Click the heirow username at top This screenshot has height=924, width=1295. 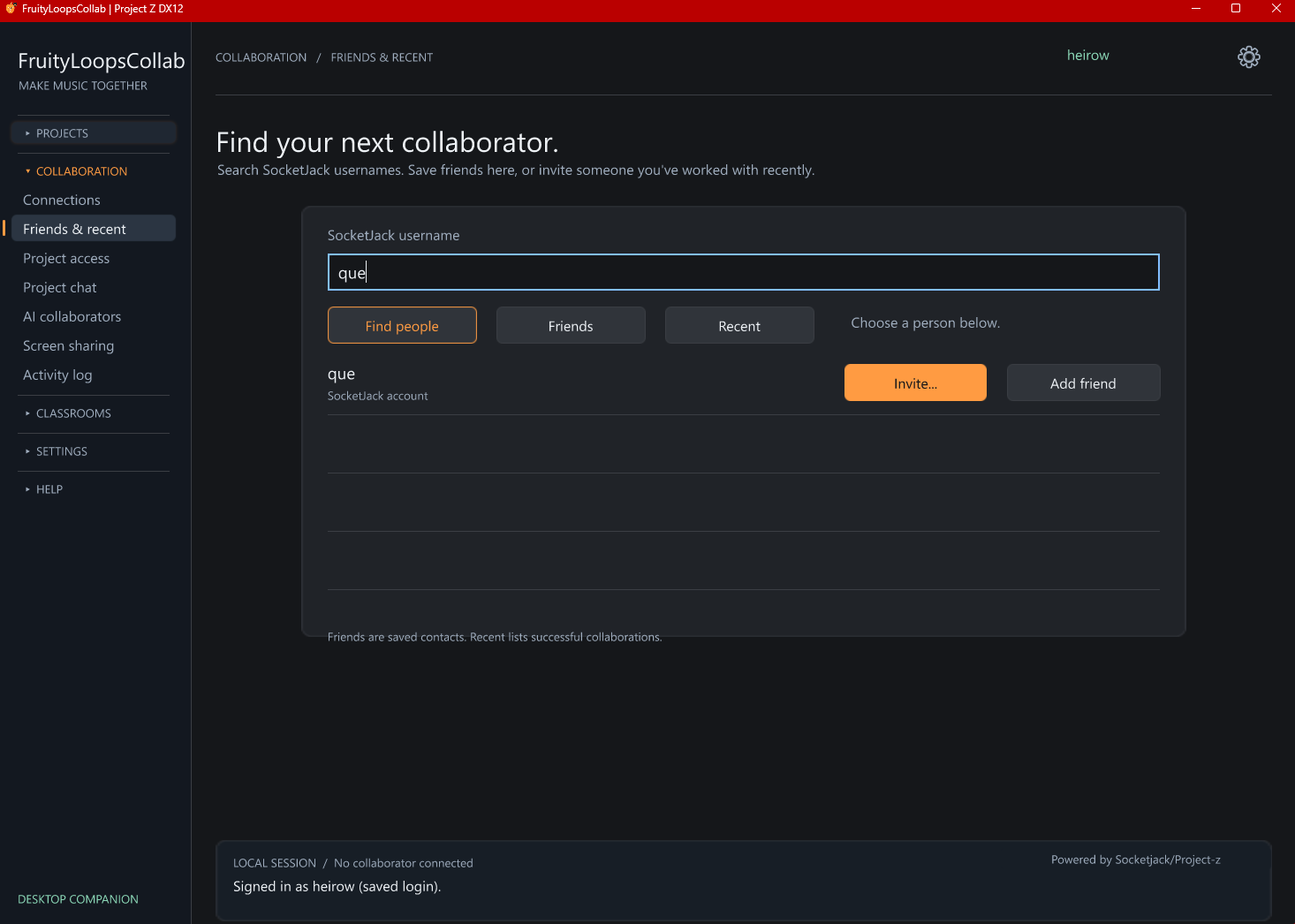pos(1087,55)
